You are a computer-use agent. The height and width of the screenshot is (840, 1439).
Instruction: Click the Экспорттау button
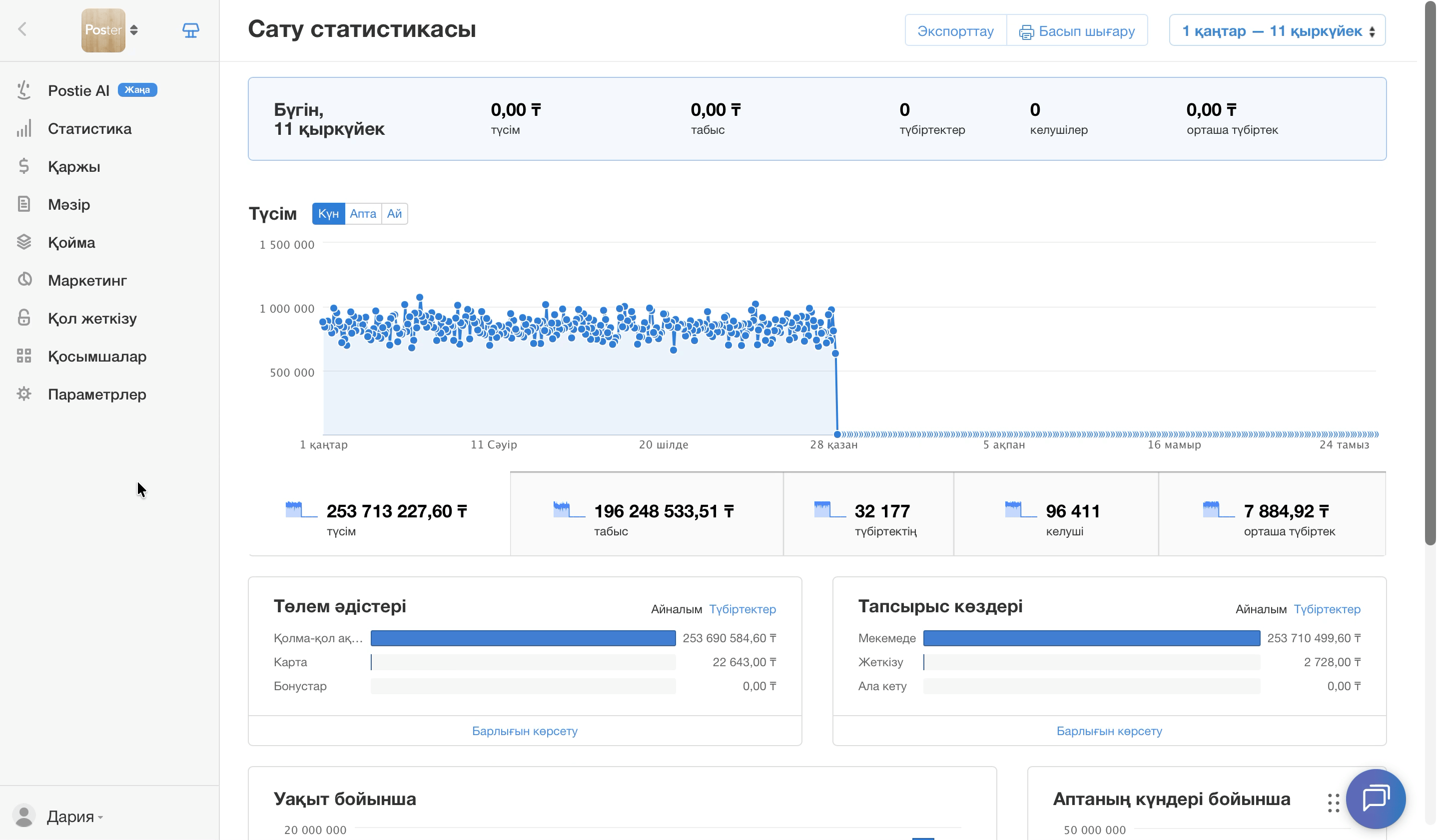click(956, 31)
